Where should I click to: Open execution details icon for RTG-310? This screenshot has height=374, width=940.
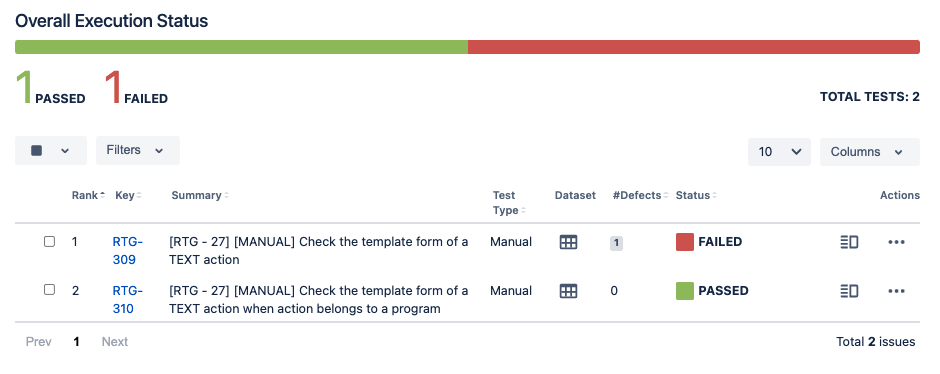pyautogui.click(x=849, y=291)
